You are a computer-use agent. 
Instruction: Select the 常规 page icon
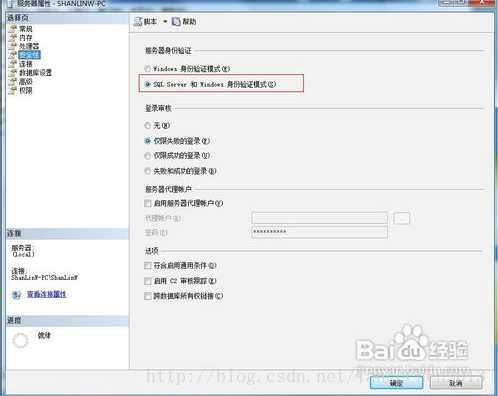point(13,29)
